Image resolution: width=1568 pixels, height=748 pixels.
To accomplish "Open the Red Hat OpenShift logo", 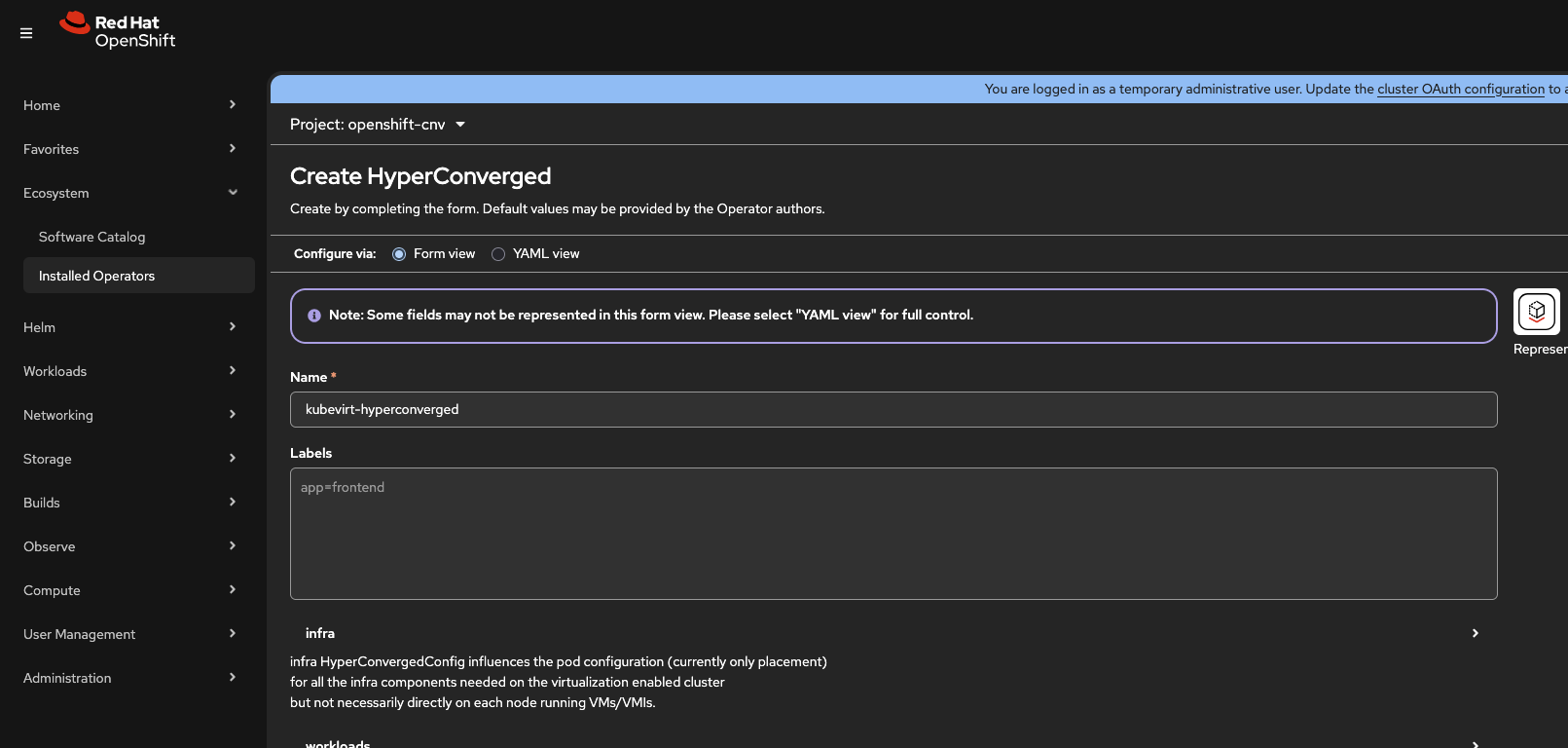I will [118, 31].
